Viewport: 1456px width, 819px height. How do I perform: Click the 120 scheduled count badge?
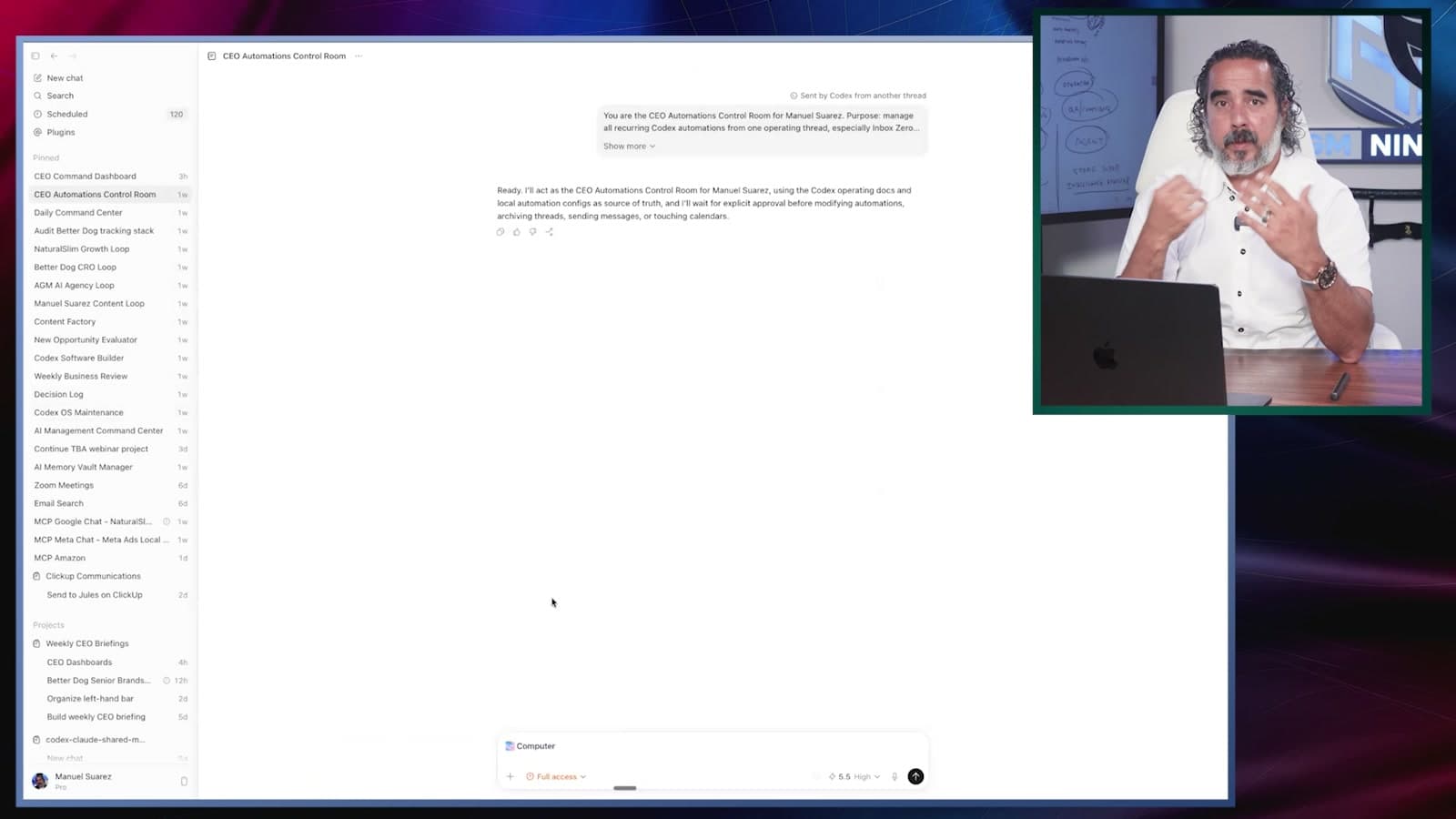click(177, 115)
